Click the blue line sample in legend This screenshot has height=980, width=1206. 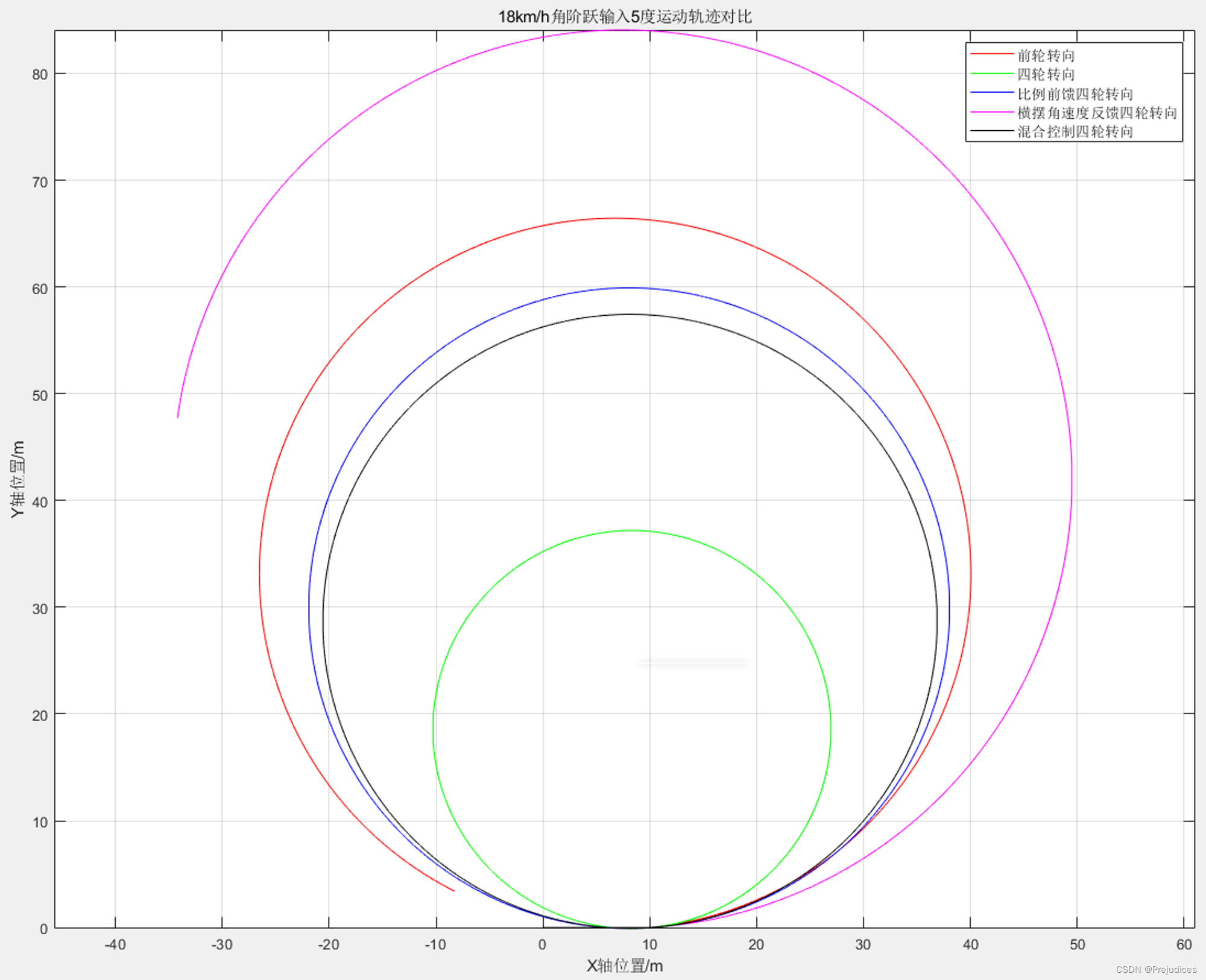992,92
